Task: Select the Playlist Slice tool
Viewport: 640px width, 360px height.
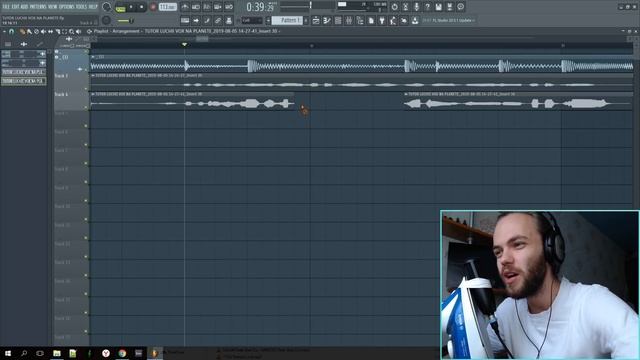Action: (58, 31)
